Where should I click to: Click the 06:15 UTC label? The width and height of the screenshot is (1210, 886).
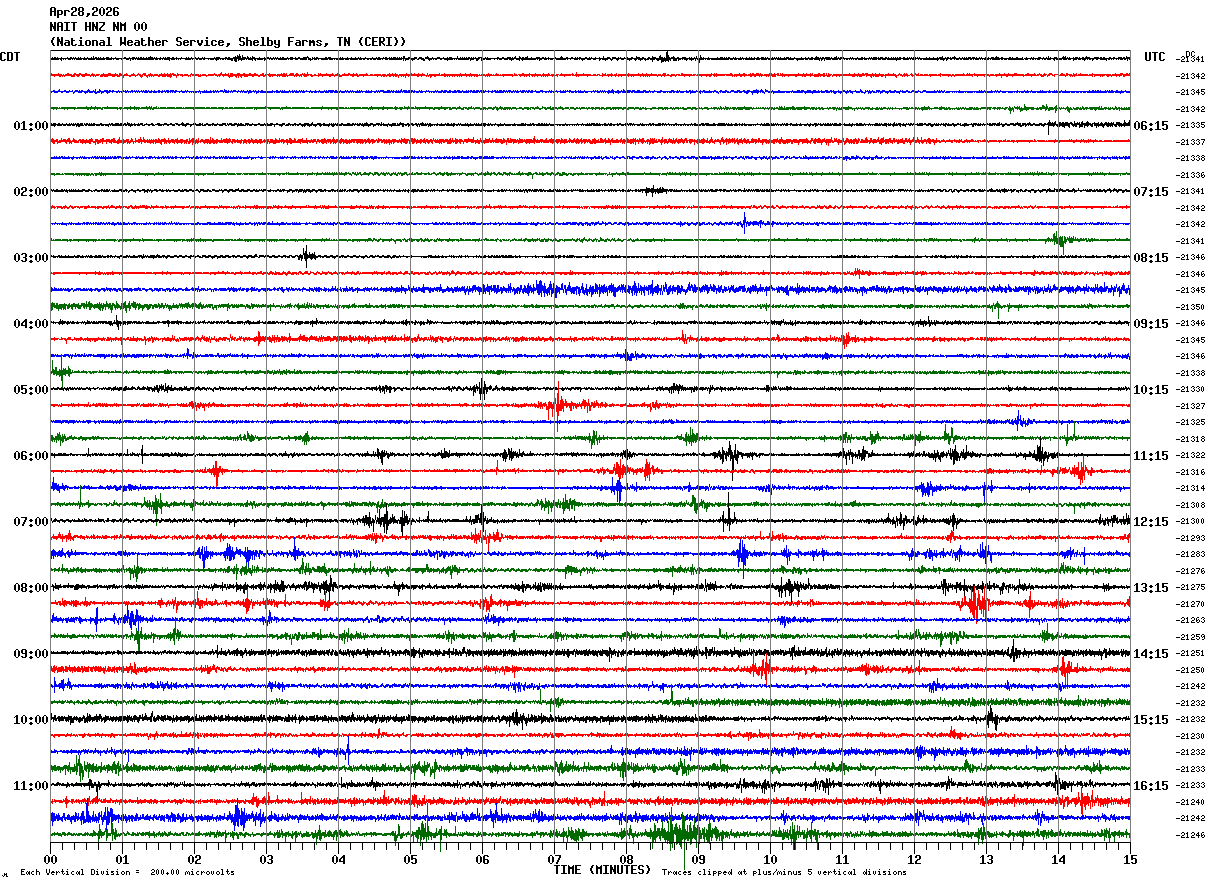1151,126
